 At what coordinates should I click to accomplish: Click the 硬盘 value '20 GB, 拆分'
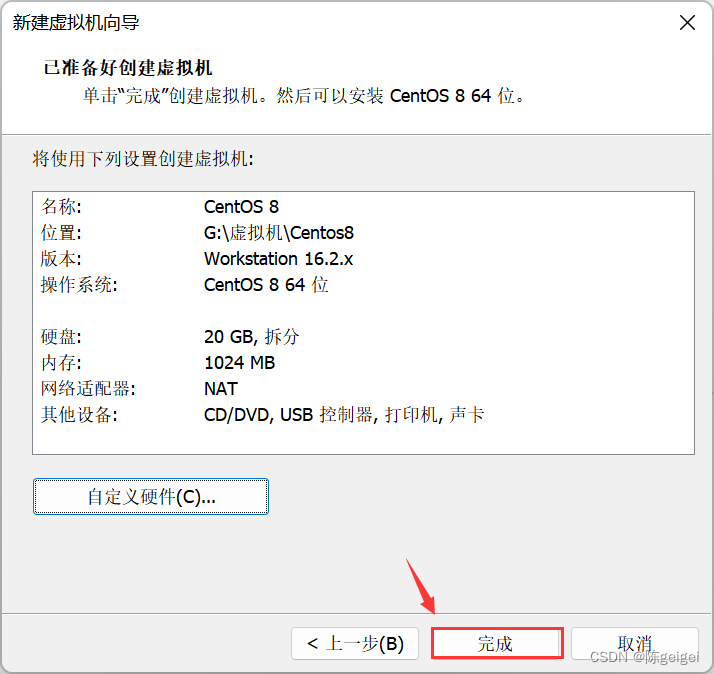coord(251,337)
